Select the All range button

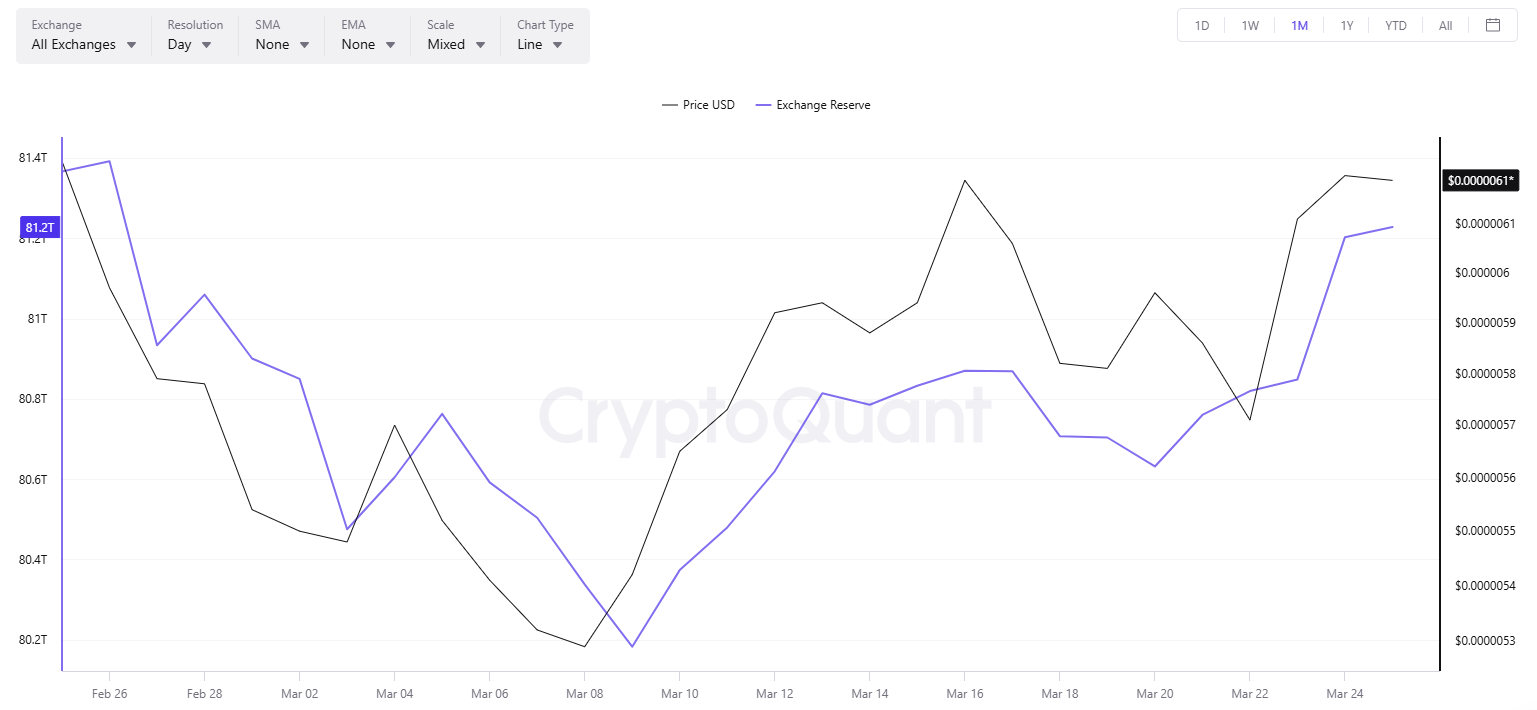(1445, 25)
